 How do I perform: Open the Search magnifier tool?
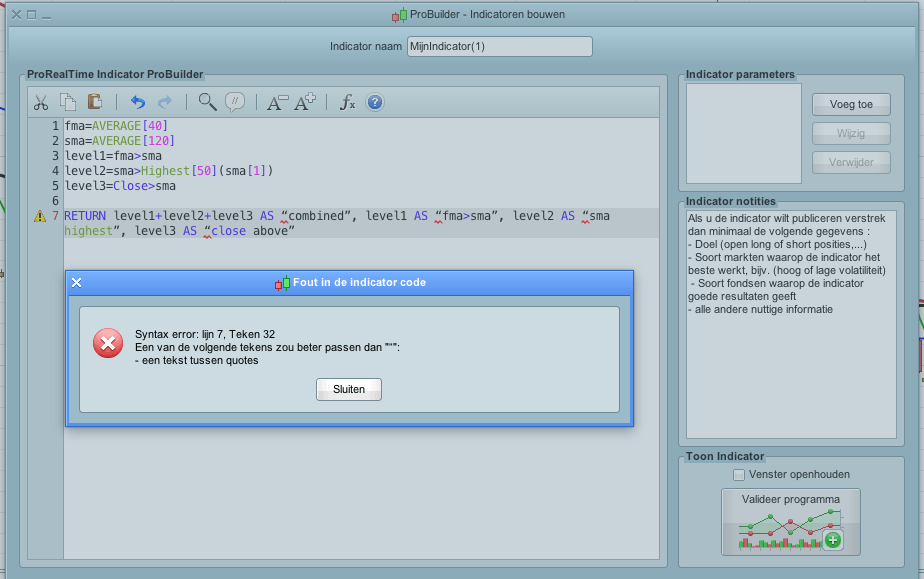[x=207, y=102]
